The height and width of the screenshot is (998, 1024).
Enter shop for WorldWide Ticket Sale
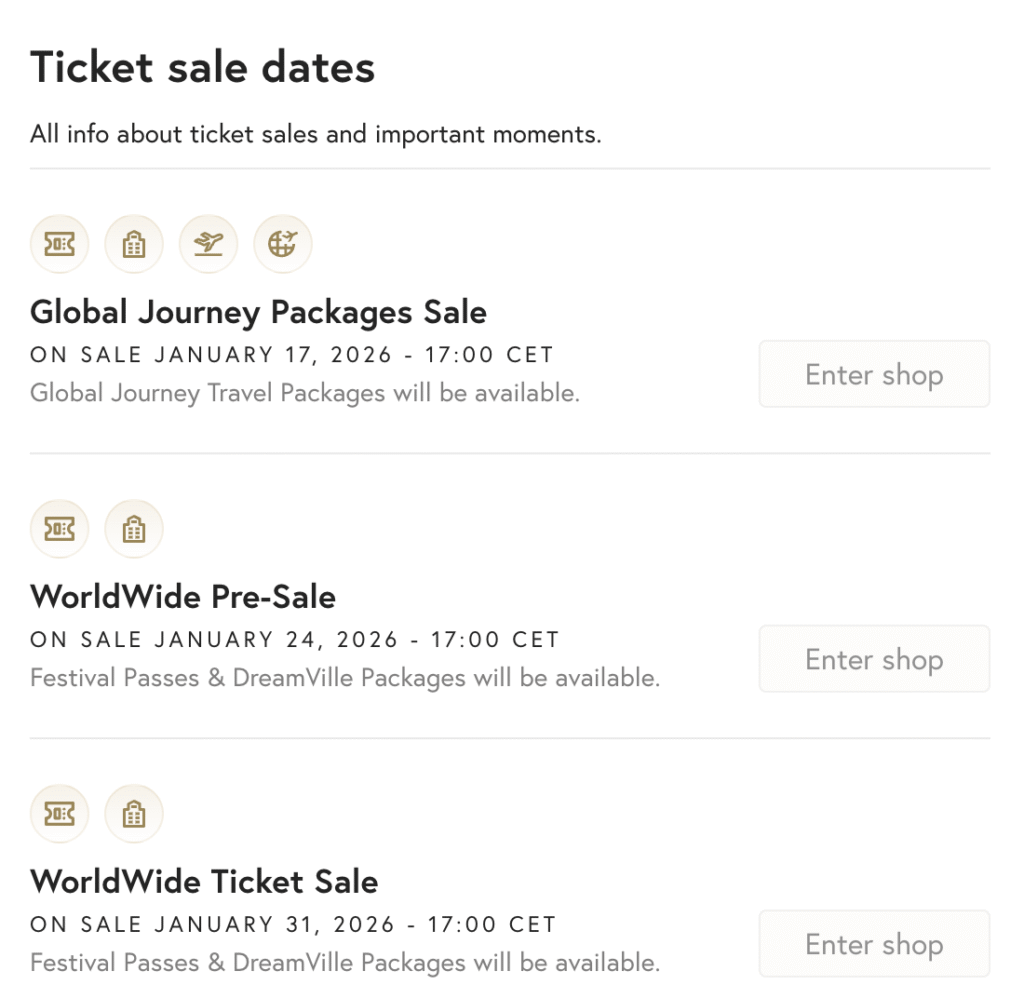pos(874,944)
